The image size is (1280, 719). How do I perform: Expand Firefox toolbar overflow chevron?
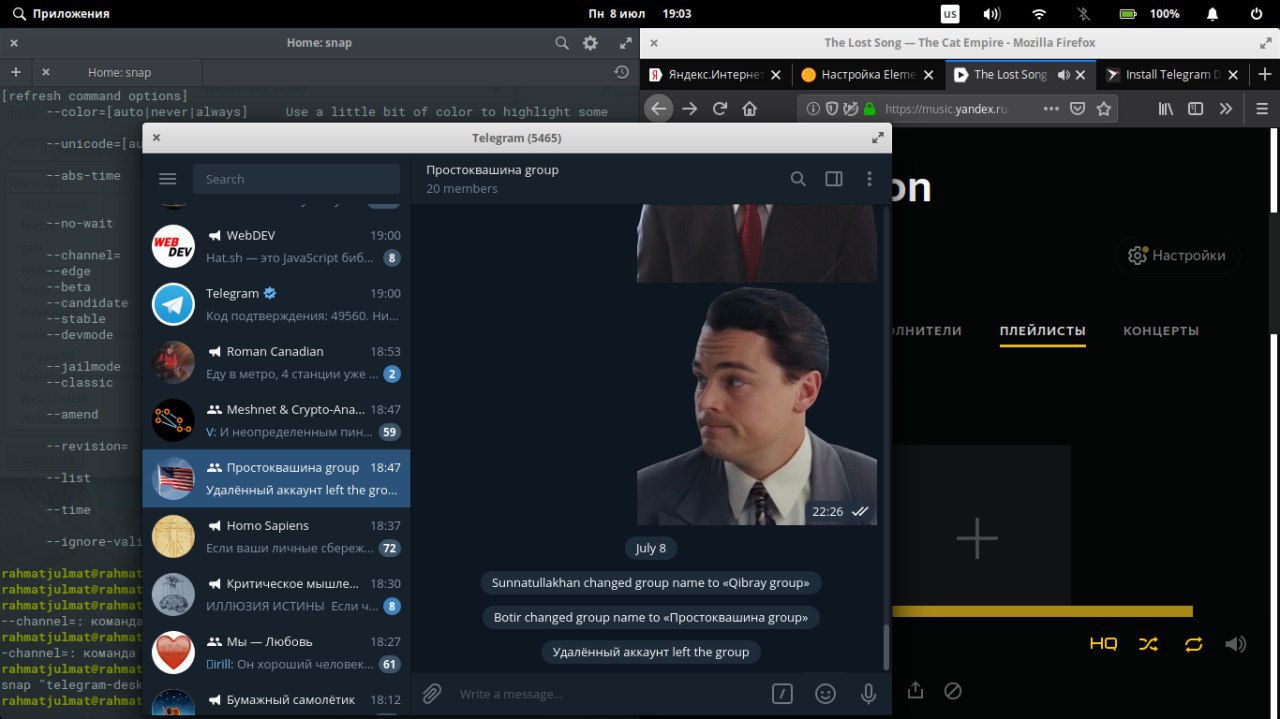point(1226,109)
